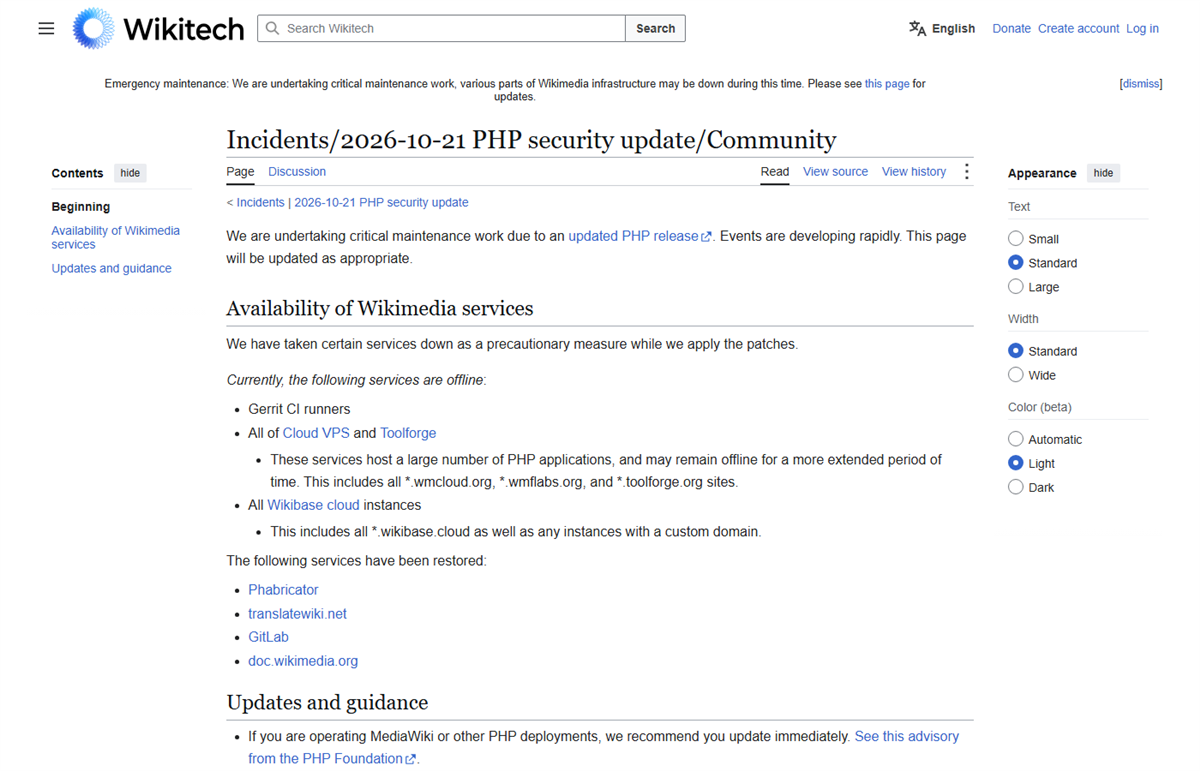The height and width of the screenshot is (771, 1200).
Task: Open the Phabricator link
Action: [x=283, y=590]
